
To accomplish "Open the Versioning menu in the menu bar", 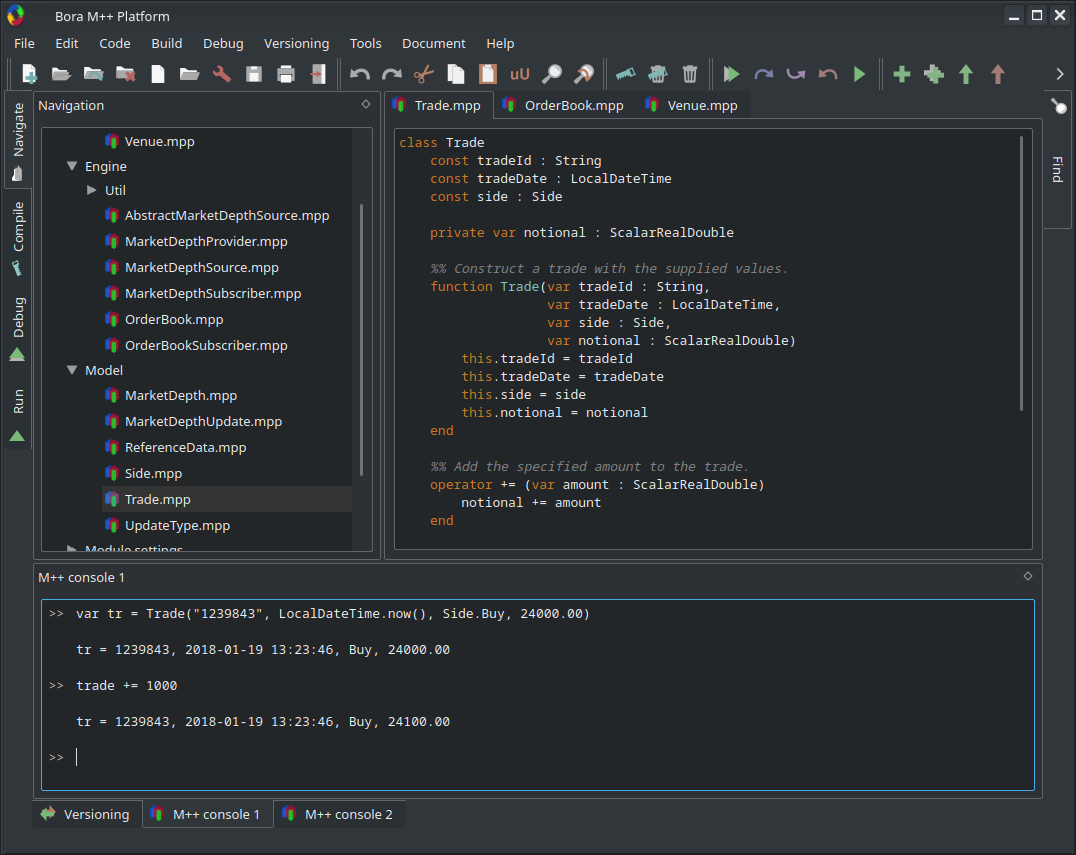I will [296, 43].
